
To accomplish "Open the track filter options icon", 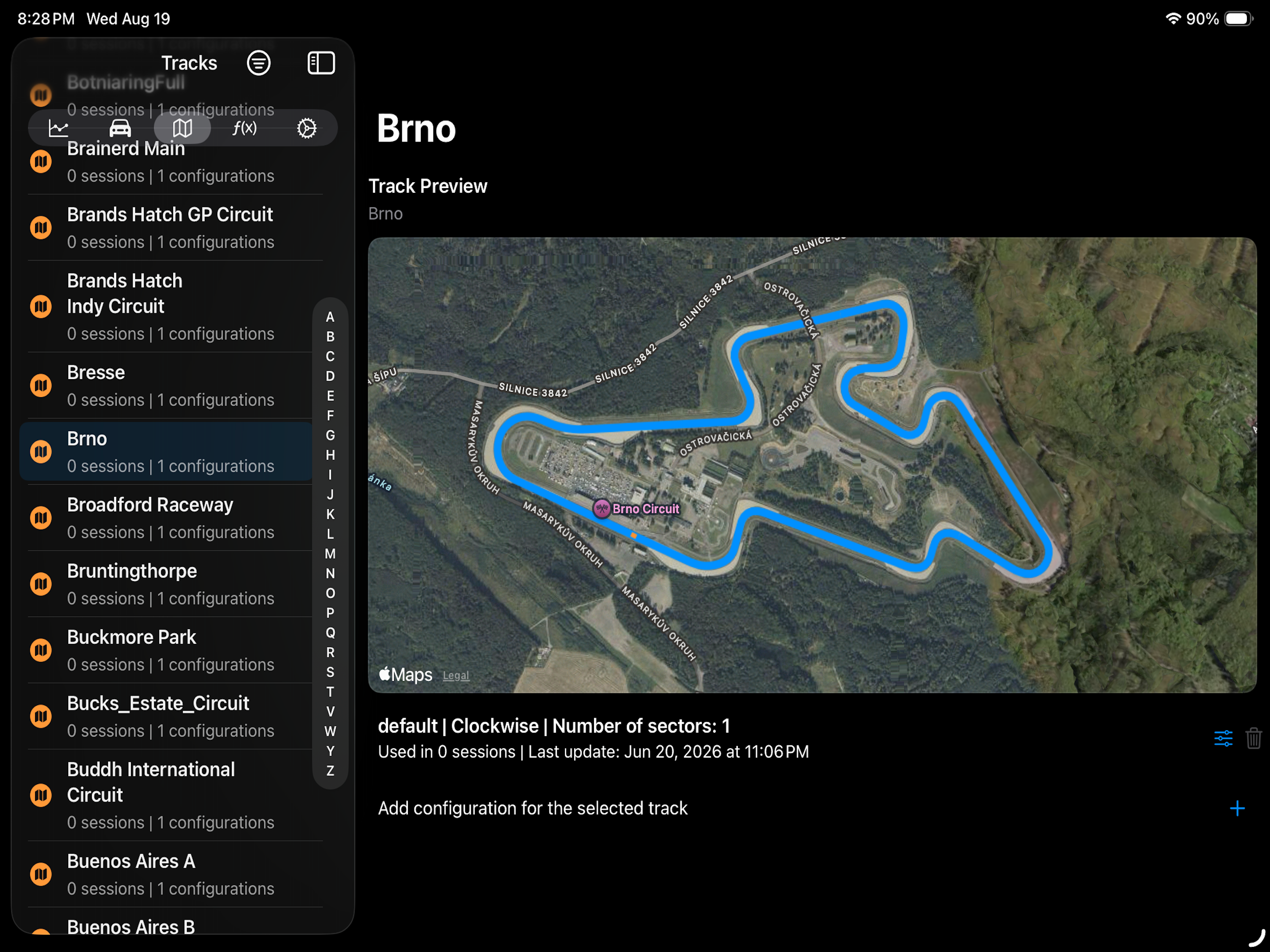I will point(258,63).
